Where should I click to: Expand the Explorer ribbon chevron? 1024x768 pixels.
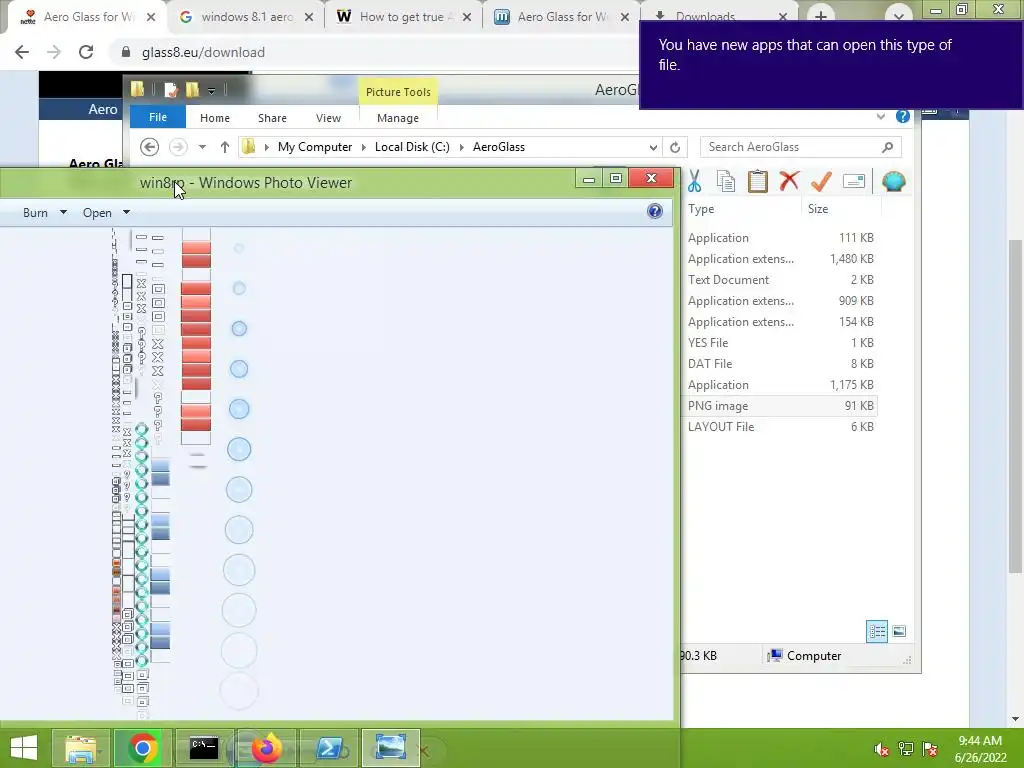(x=880, y=116)
